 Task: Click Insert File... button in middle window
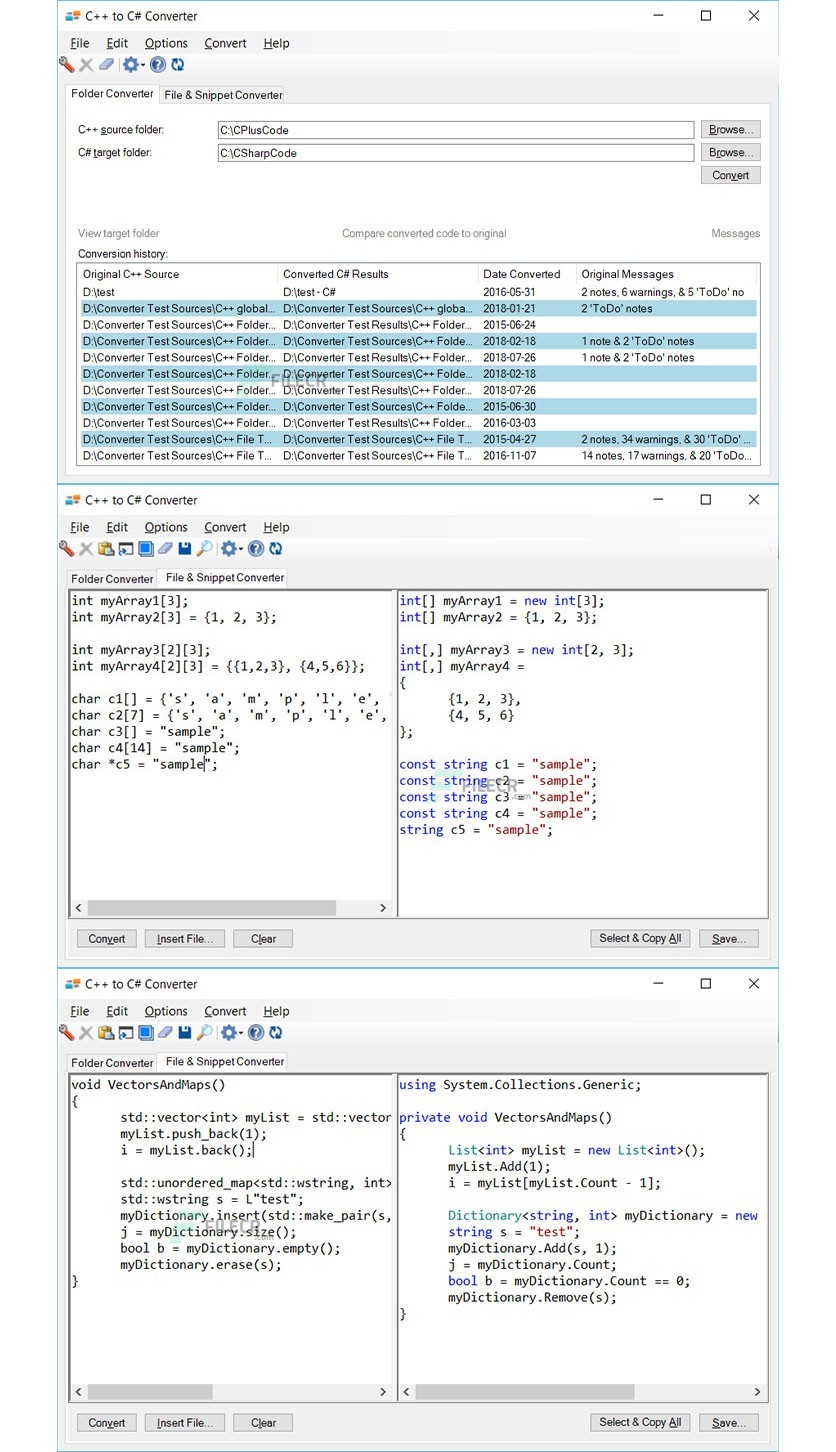coord(185,938)
